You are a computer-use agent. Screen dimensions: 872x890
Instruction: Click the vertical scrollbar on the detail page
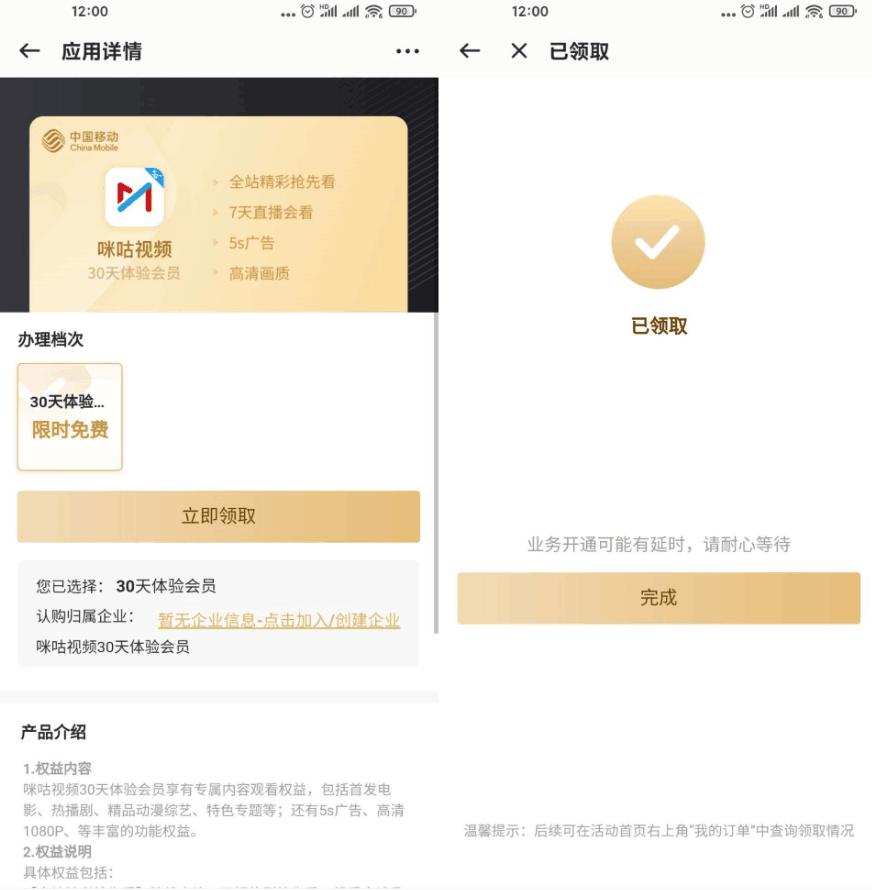(x=436, y=472)
